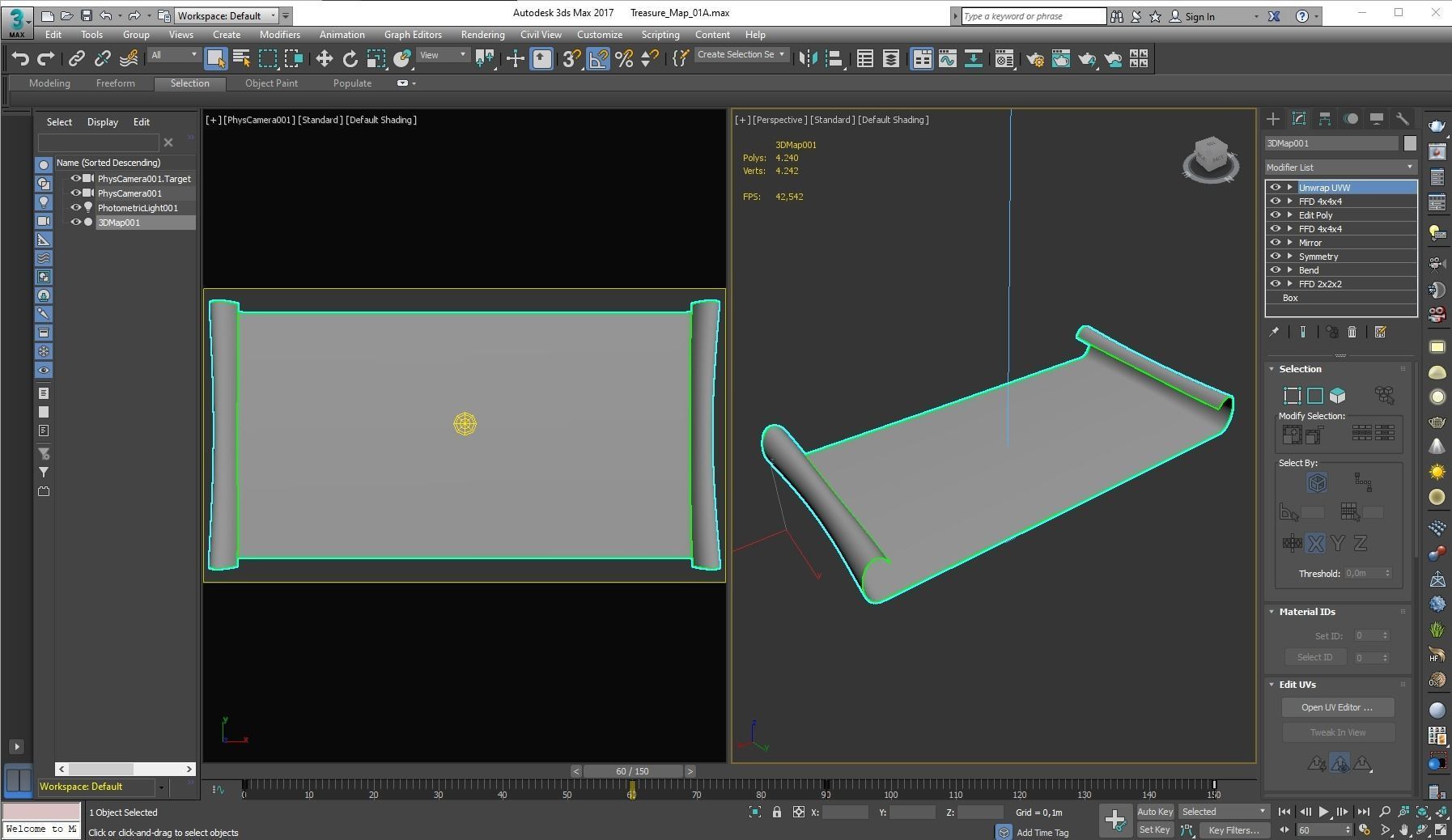Click the Y axis select-by button
The height and width of the screenshot is (840, 1452).
pyautogui.click(x=1338, y=544)
